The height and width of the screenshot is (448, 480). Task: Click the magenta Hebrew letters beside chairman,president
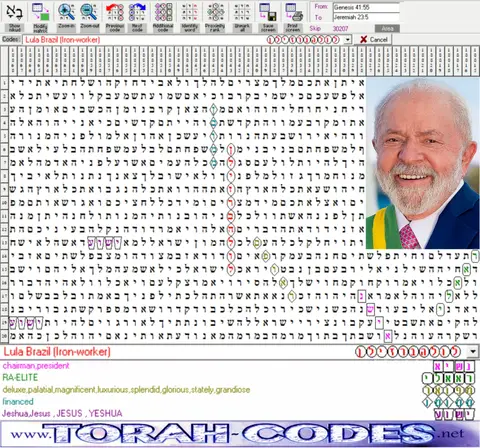pyautogui.click(x=453, y=366)
